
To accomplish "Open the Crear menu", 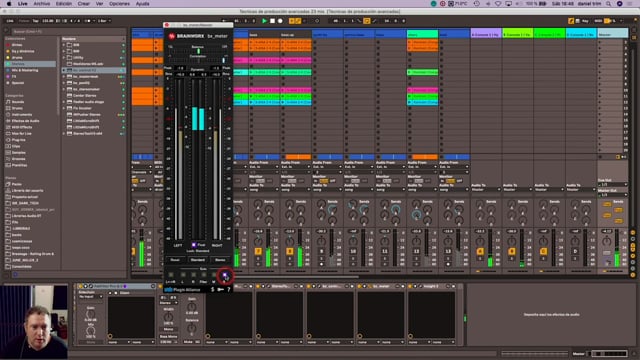I will click(84, 4).
